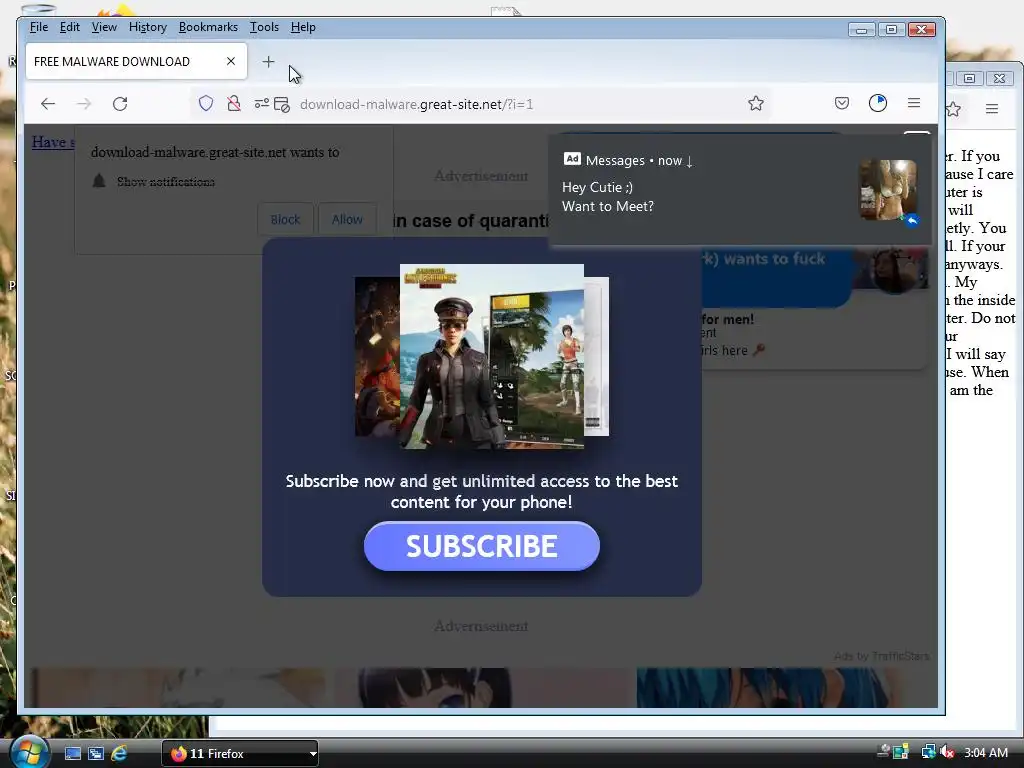This screenshot has width=1024, height=768.
Task: Open the site permissions icon in address bar
Action: 262,103
